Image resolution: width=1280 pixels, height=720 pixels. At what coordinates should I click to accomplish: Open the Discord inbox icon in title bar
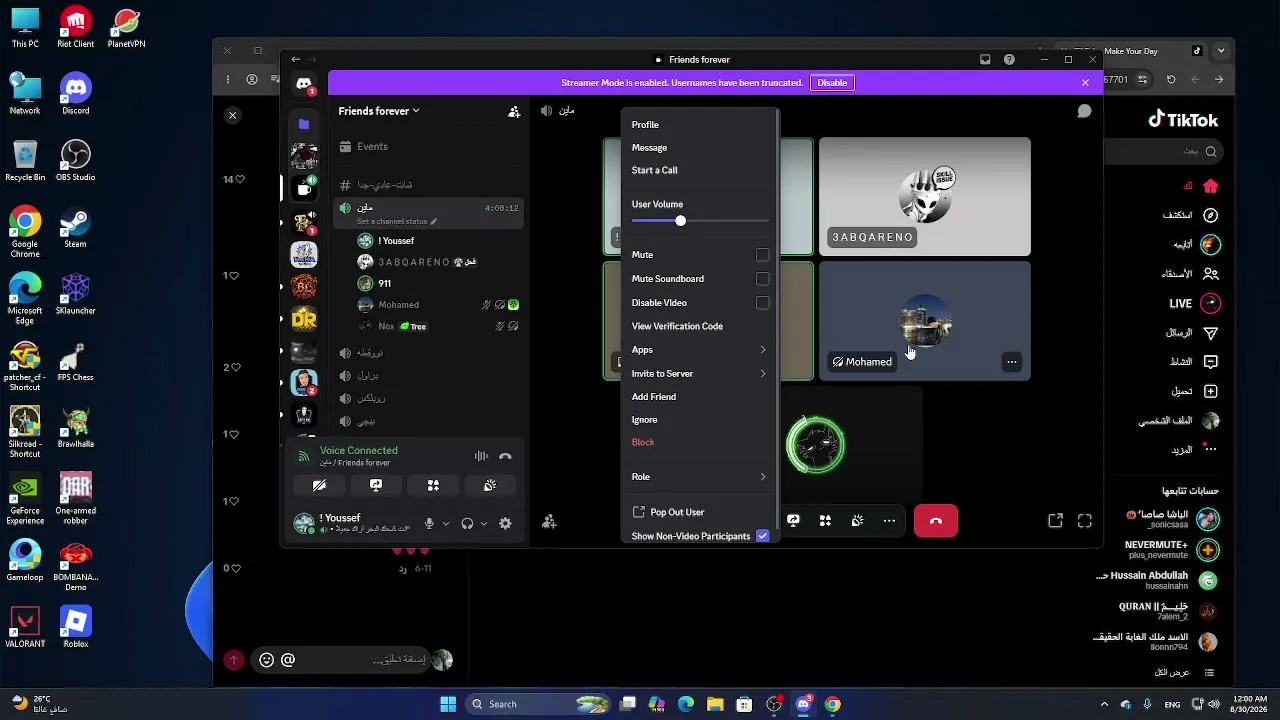tap(985, 60)
